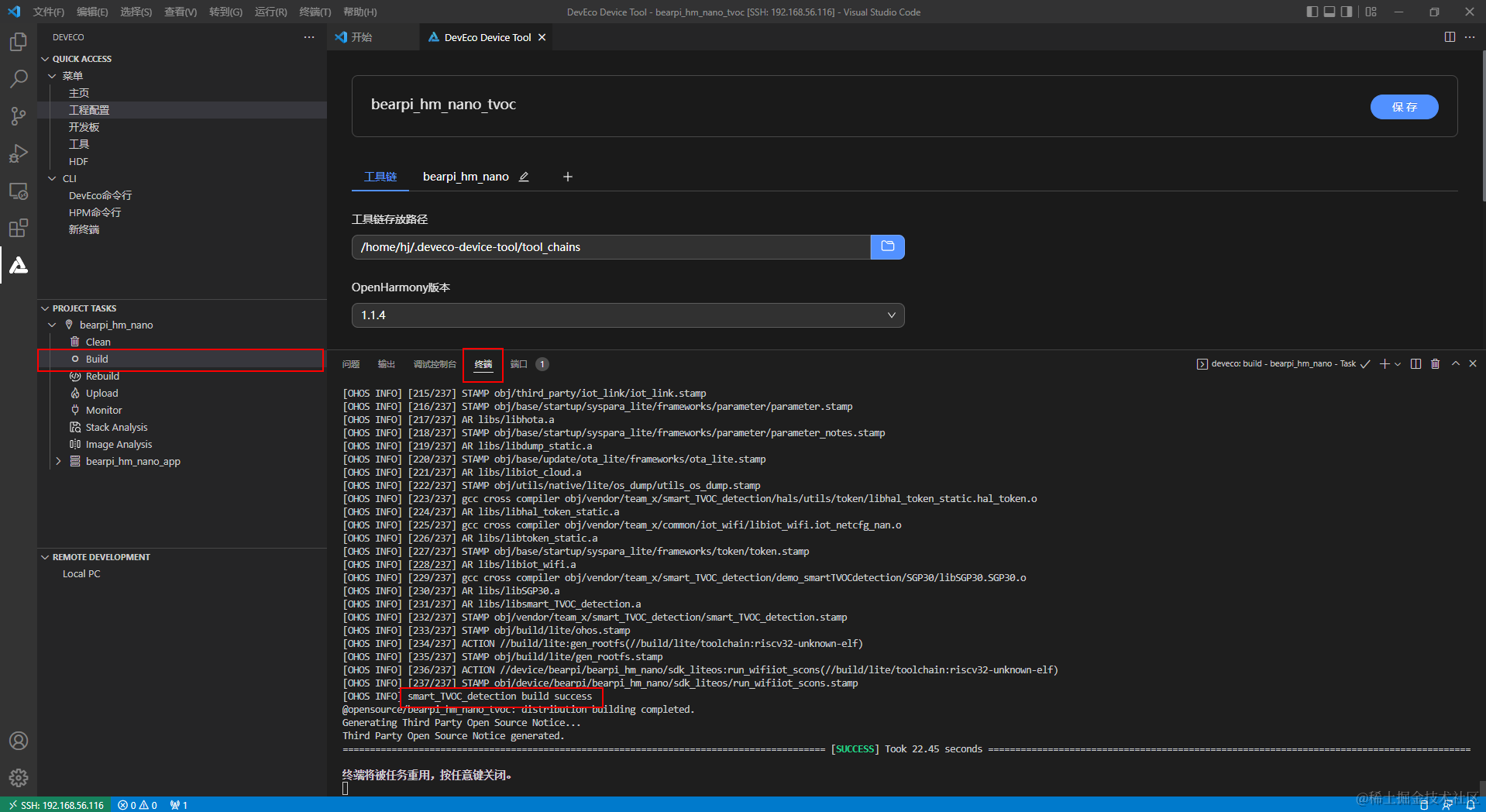The image size is (1486, 812).
Task: Open the Manage gear icon
Action: tap(19, 777)
